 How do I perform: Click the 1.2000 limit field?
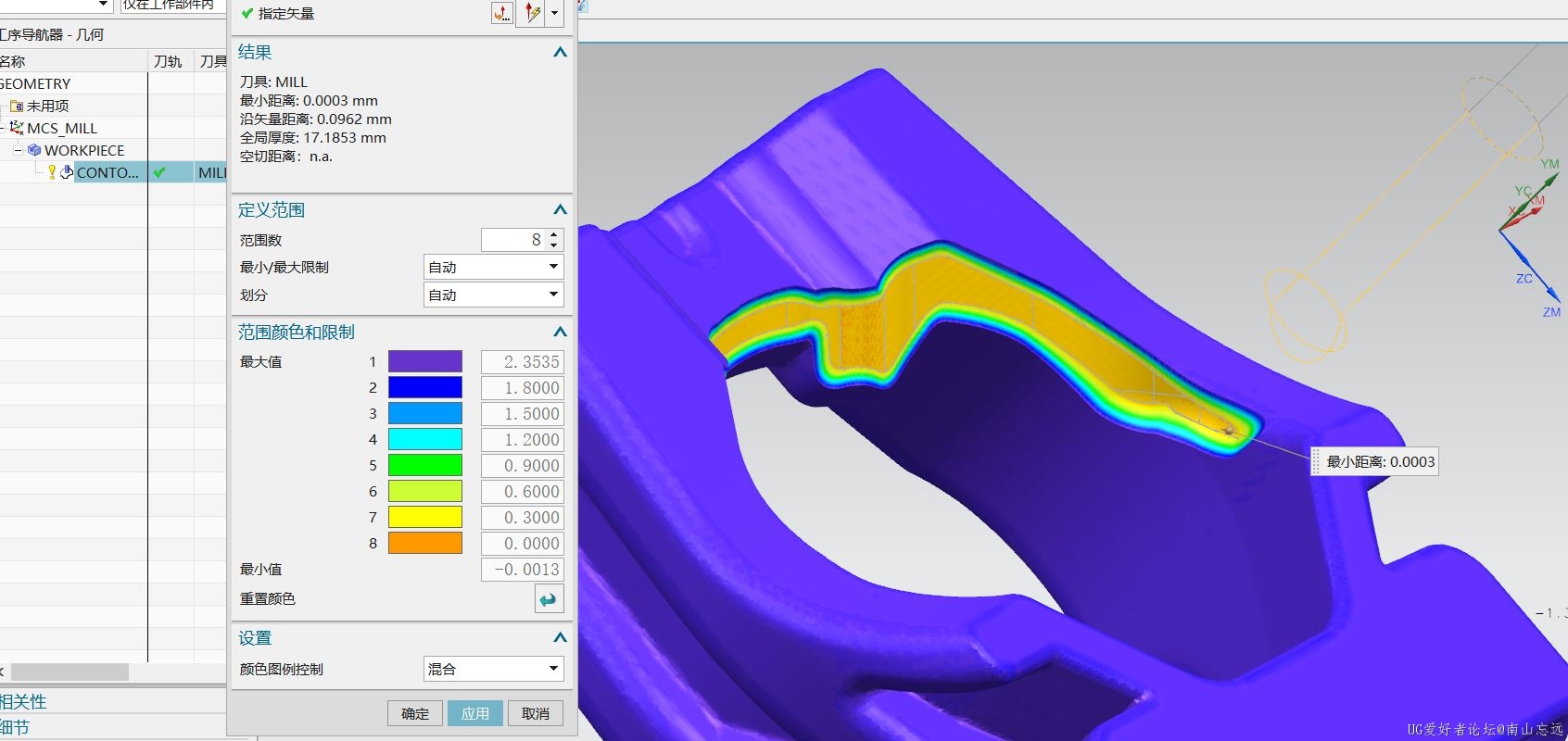(523, 440)
